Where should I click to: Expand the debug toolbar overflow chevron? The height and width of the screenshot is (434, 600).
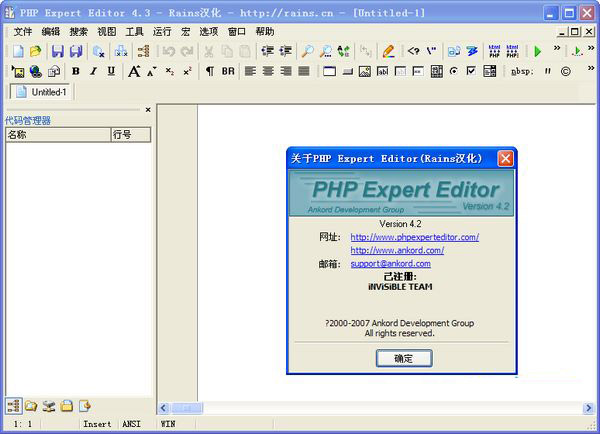pos(591,48)
